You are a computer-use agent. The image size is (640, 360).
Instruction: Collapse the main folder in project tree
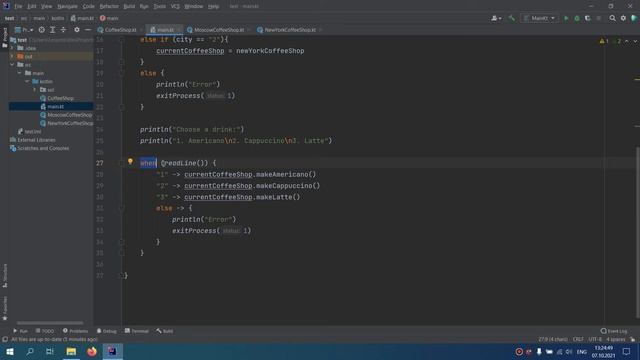[20, 73]
